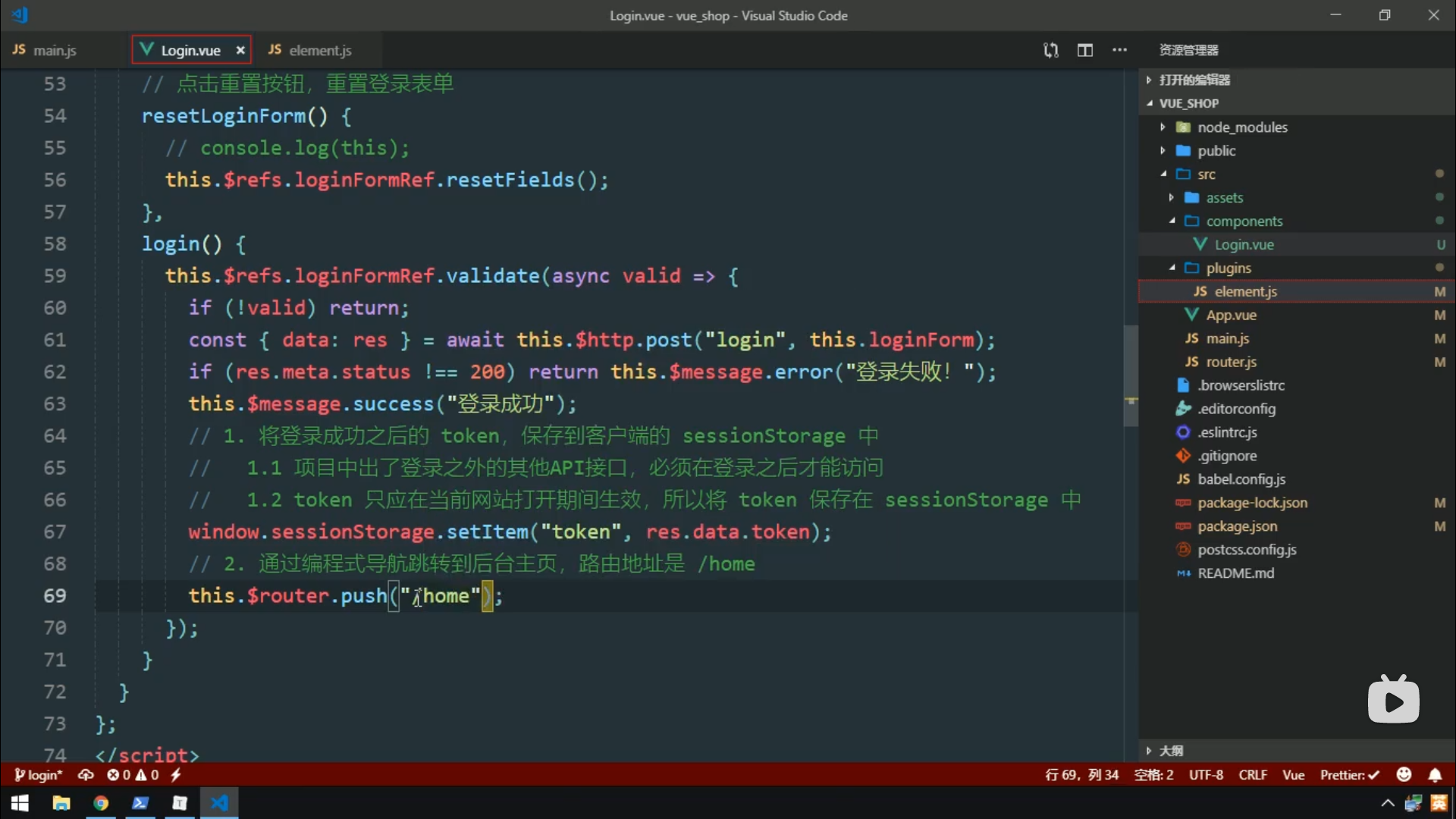Click the feedback smiley icon
Viewport: 1456px width, 819px height.
tap(1404, 774)
